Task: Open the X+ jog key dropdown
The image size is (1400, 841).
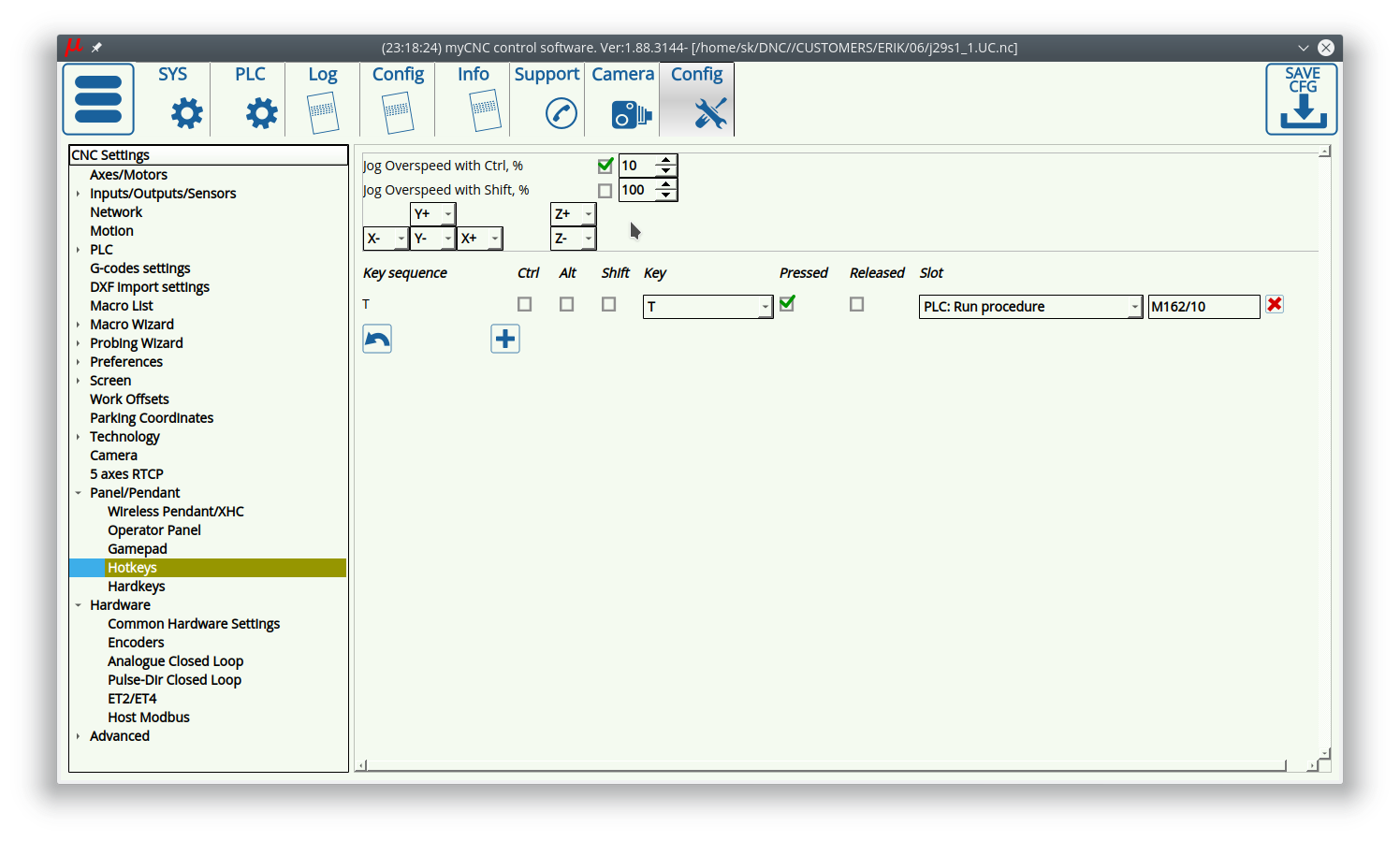Action: point(480,239)
